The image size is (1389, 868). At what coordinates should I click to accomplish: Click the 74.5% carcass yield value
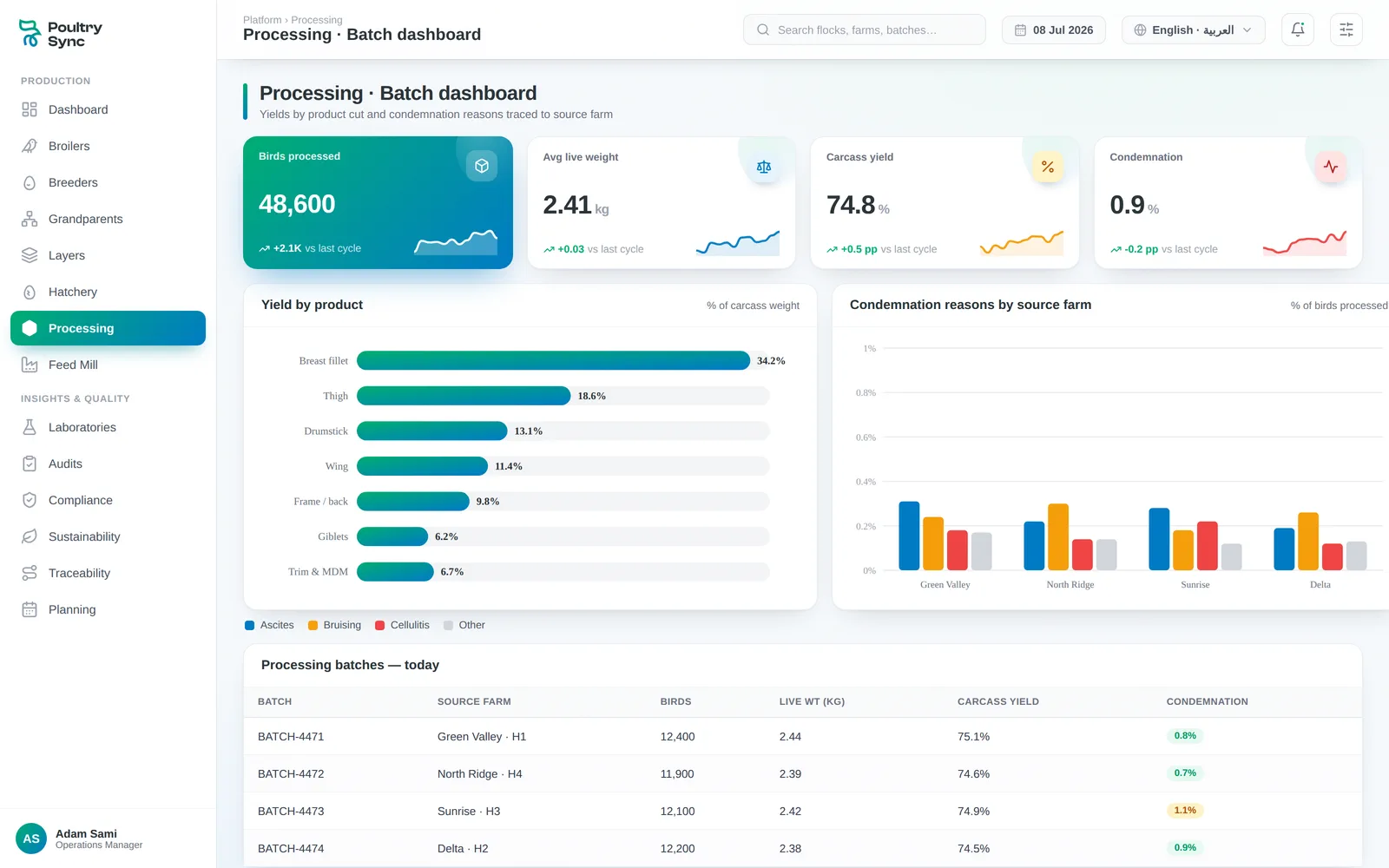974,848
